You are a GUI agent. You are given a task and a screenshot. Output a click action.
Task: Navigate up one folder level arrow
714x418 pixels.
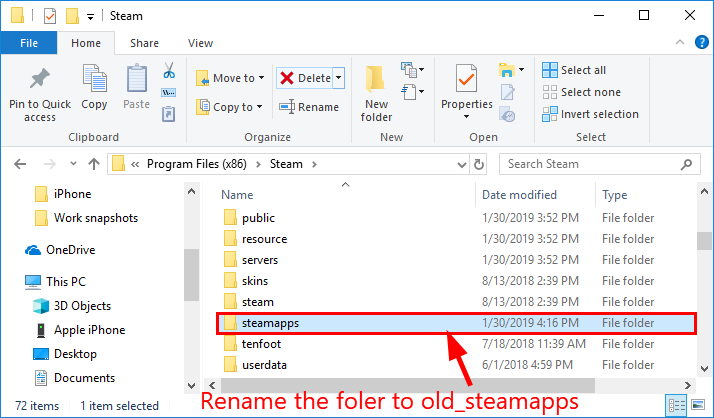point(93,164)
